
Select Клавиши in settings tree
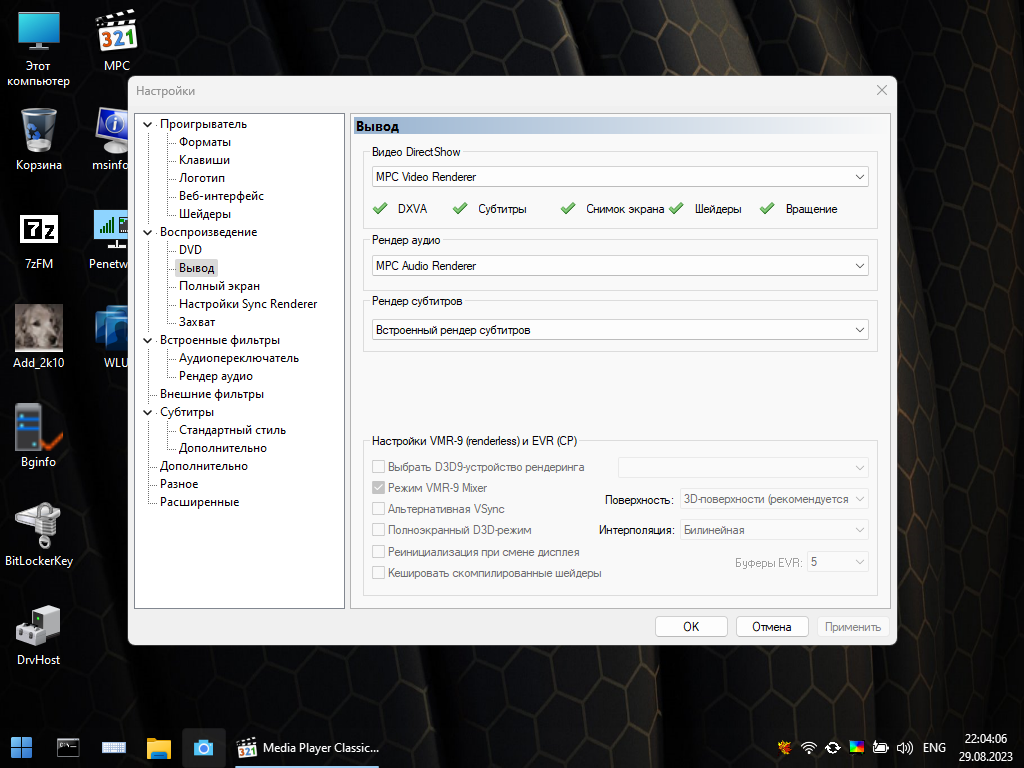(x=204, y=160)
